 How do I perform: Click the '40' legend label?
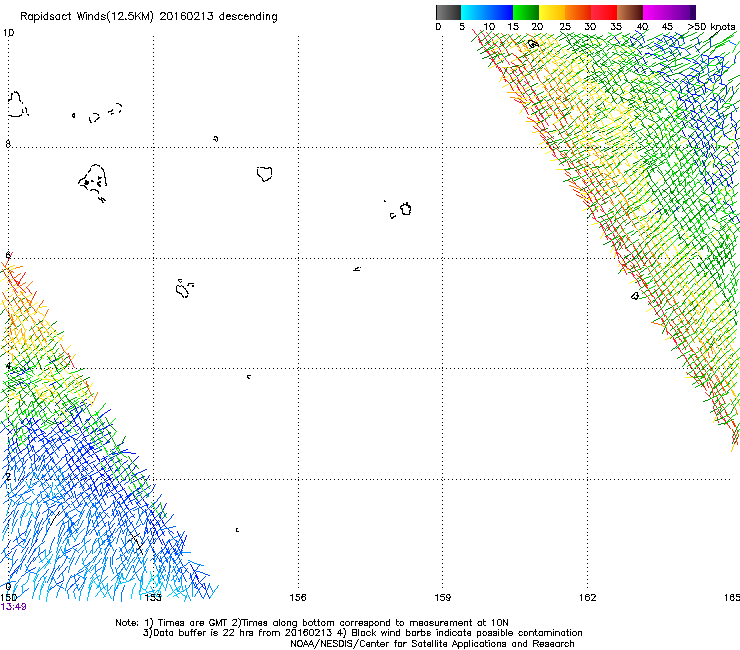tap(642, 27)
